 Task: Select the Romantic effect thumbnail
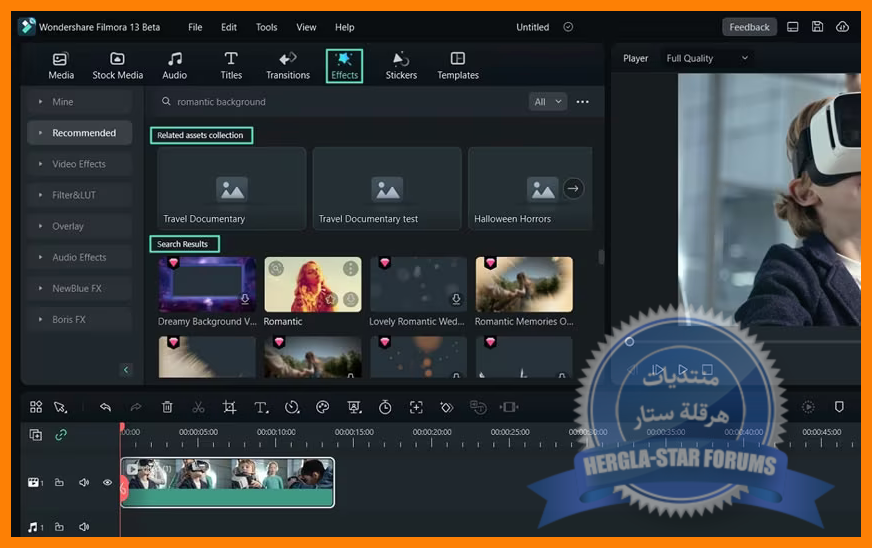click(x=313, y=284)
